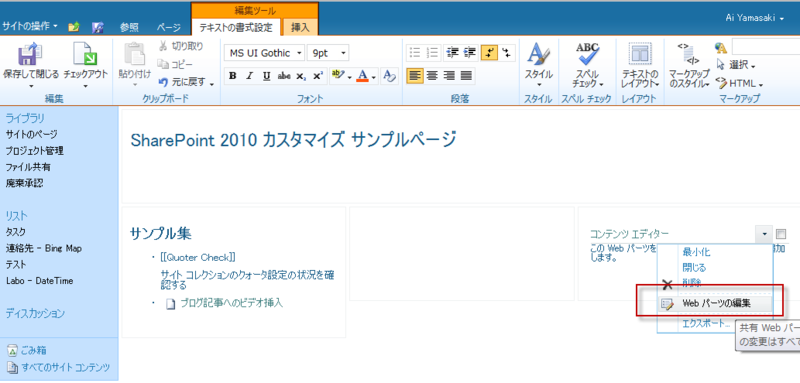
Task: Click the language input box in ribbon
Action: click(x=765, y=47)
